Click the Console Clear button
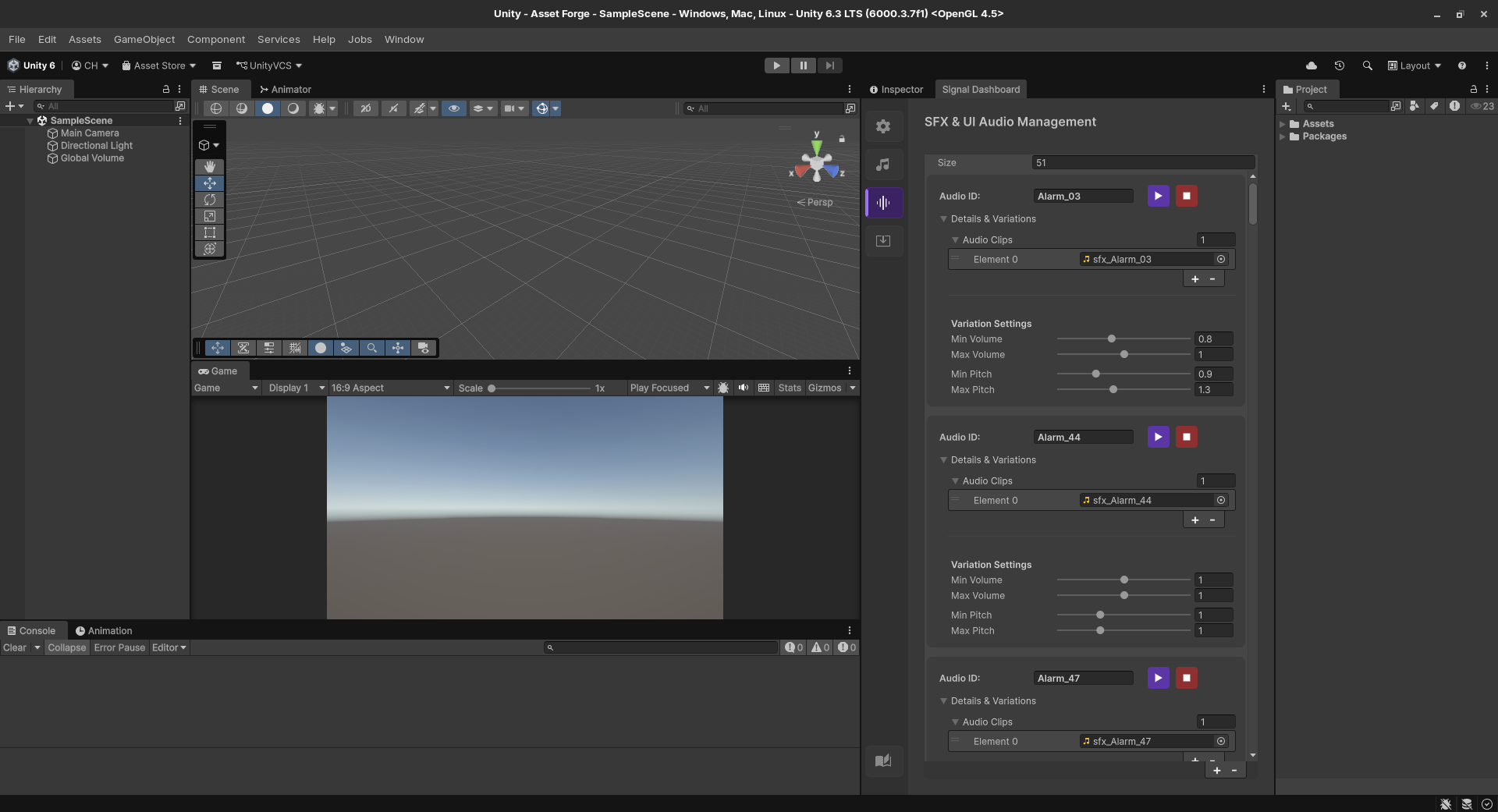 tap(15, 647)
